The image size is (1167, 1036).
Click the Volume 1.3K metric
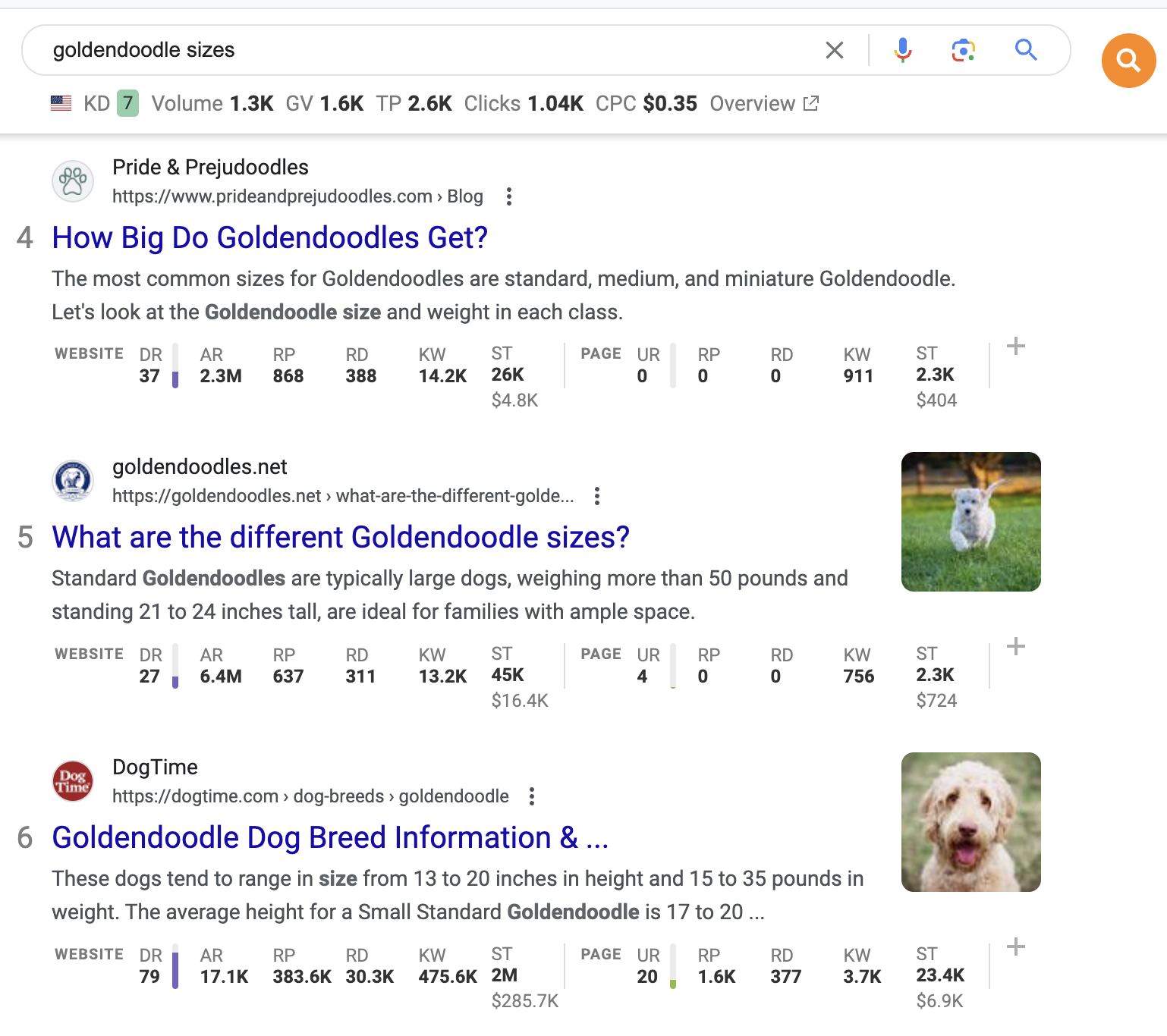pyautogui.click(x=212, y=103)
